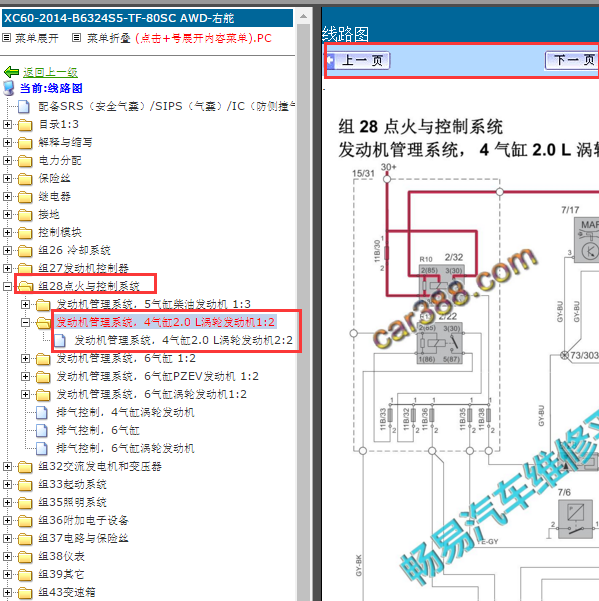This screenshot has height=601, width=599.
Task: Open 排气控制, 6气缸 document
Action: [98, 430]
